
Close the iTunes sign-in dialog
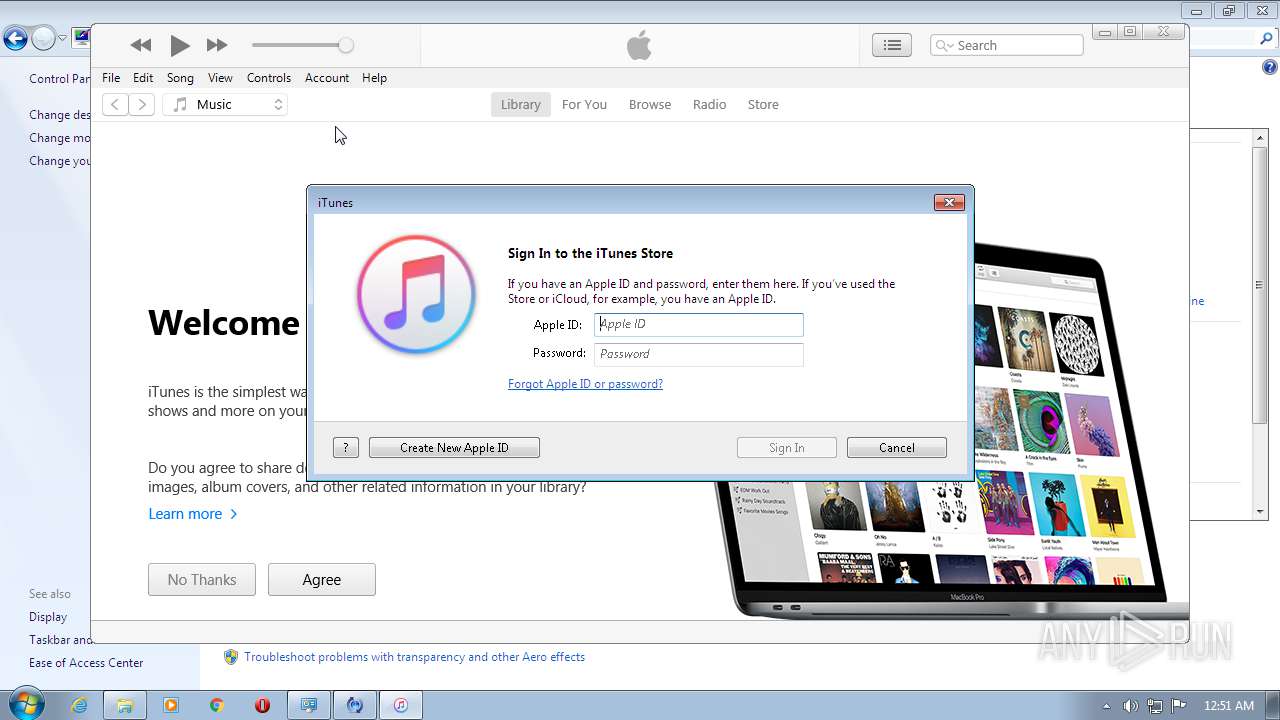click(949, 202)
